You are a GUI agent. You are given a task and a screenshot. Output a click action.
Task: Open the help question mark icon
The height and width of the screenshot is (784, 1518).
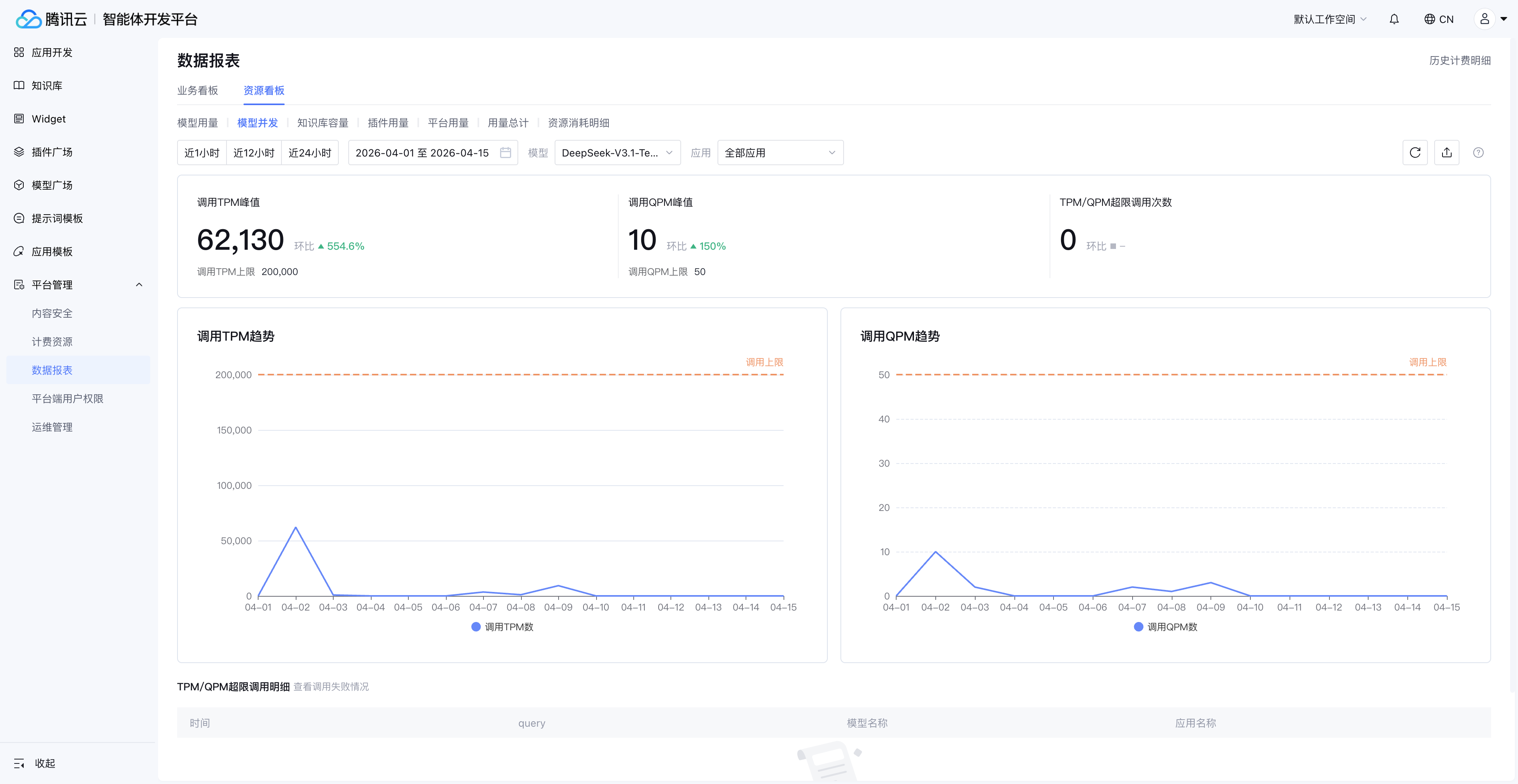pos(1478,153)
